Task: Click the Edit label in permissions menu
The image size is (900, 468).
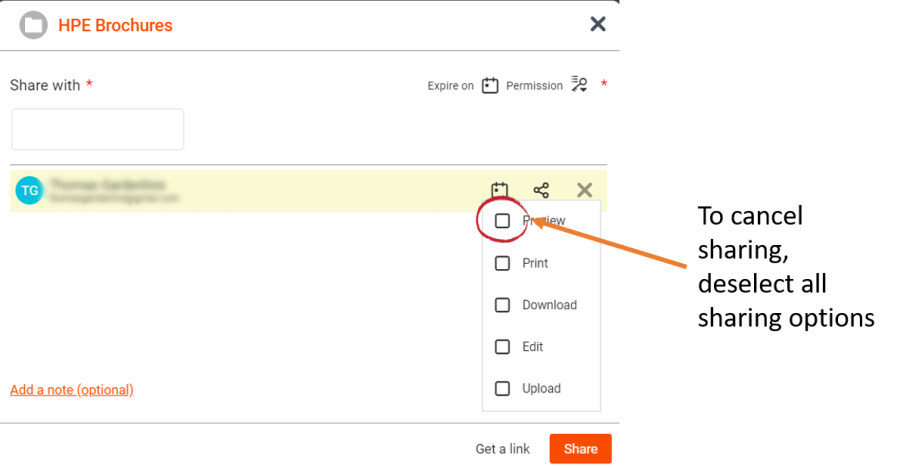Action: (533, 347)
